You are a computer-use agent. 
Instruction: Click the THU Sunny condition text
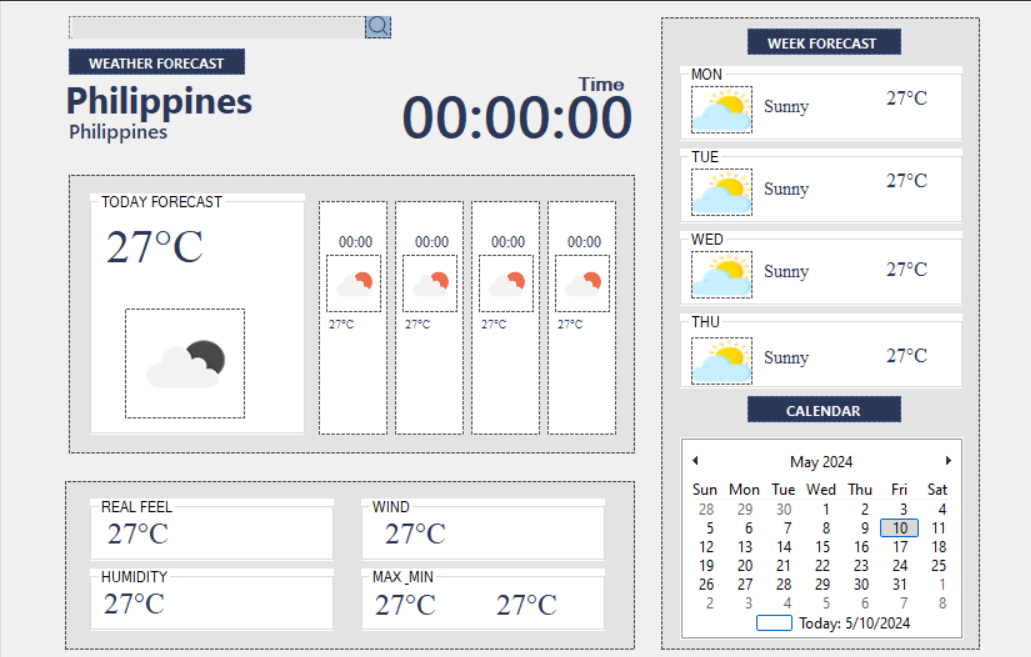(x=786, y=357)
